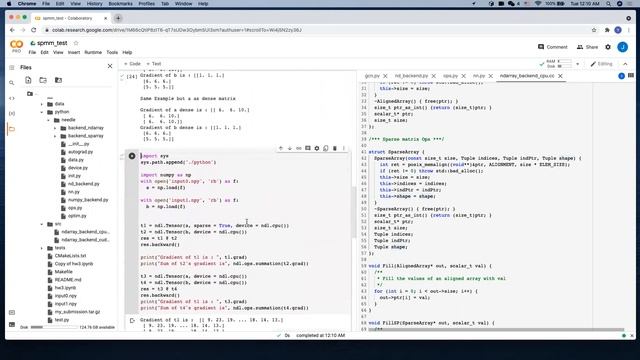Image resolution: width=640 pixels, height=360 pixels.
Task: Copy link to cell icon
Action: click(298, 148)
